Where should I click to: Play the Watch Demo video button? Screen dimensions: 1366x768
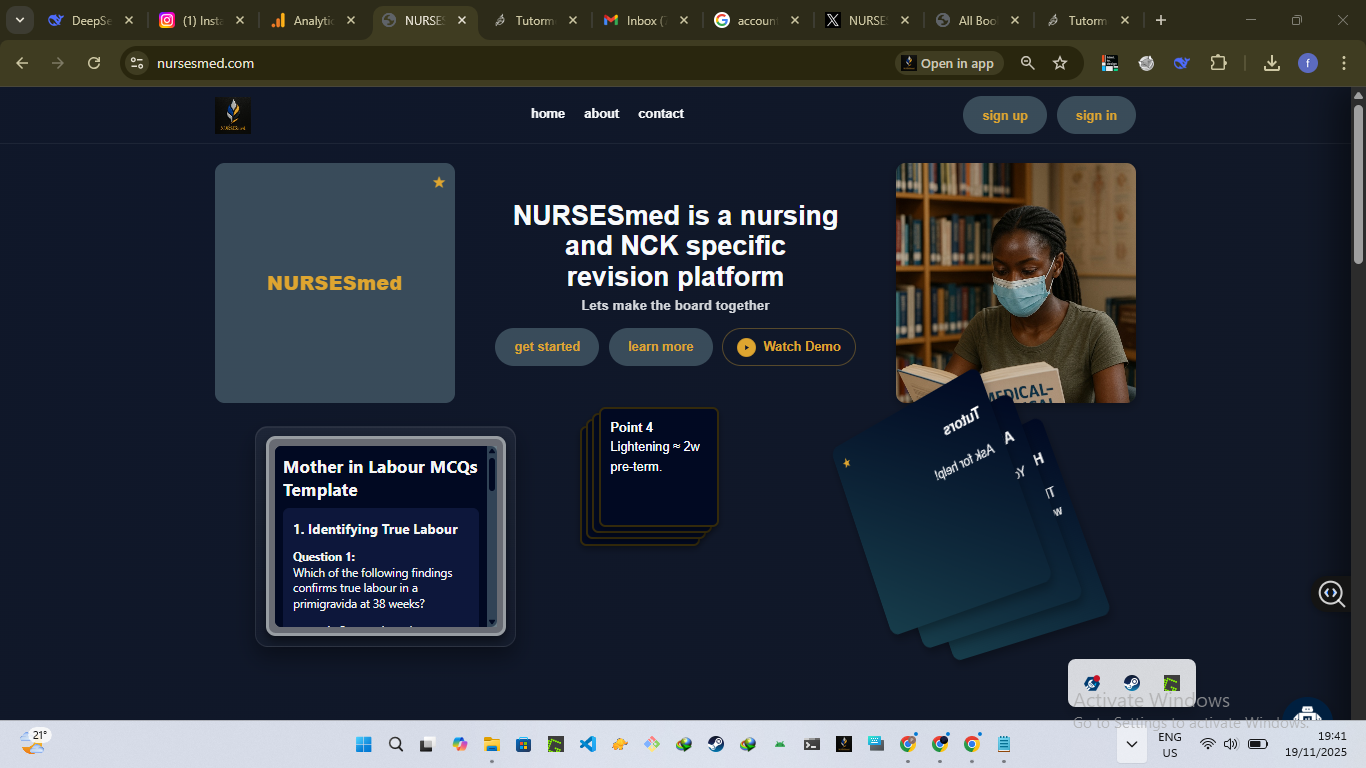pyautogui.click(x=789, y=347)
